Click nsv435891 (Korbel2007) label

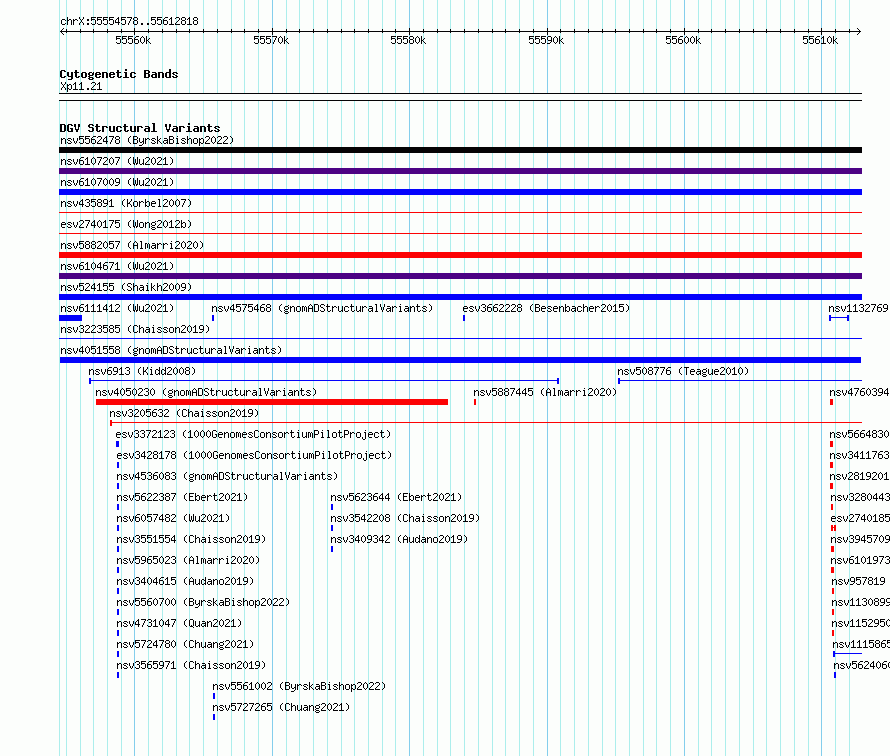pos(126,203)
